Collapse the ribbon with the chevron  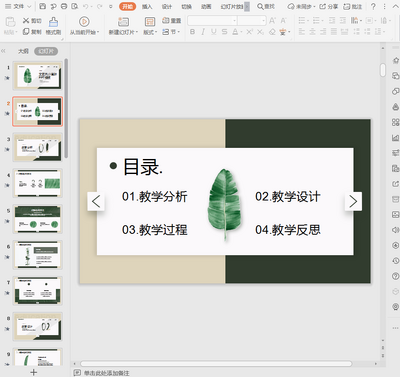tap(395, 6)
